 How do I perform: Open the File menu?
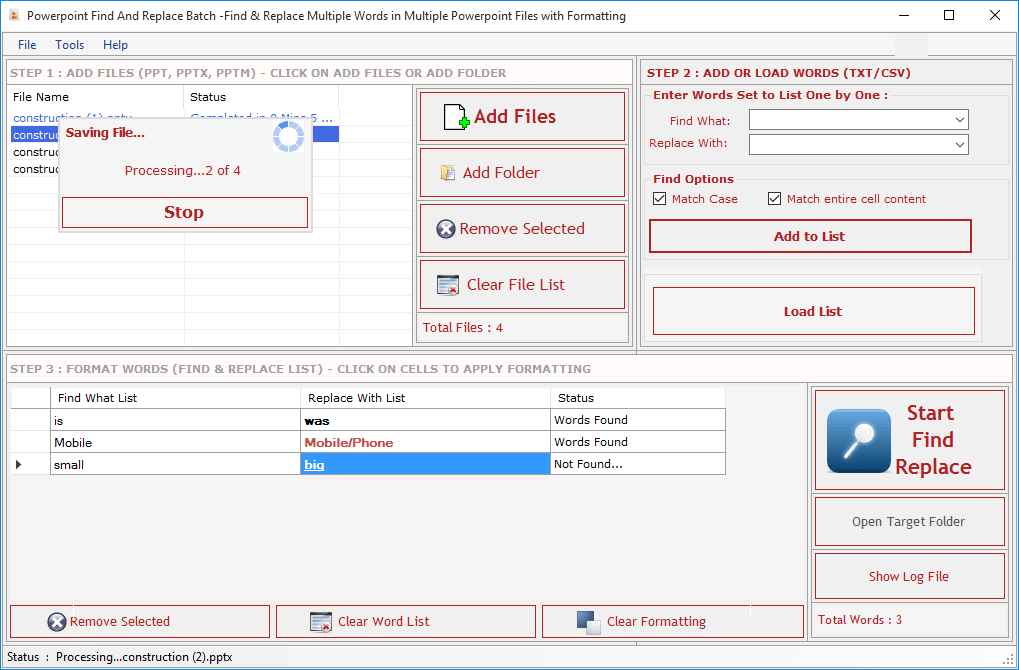(x=27, y=45)
